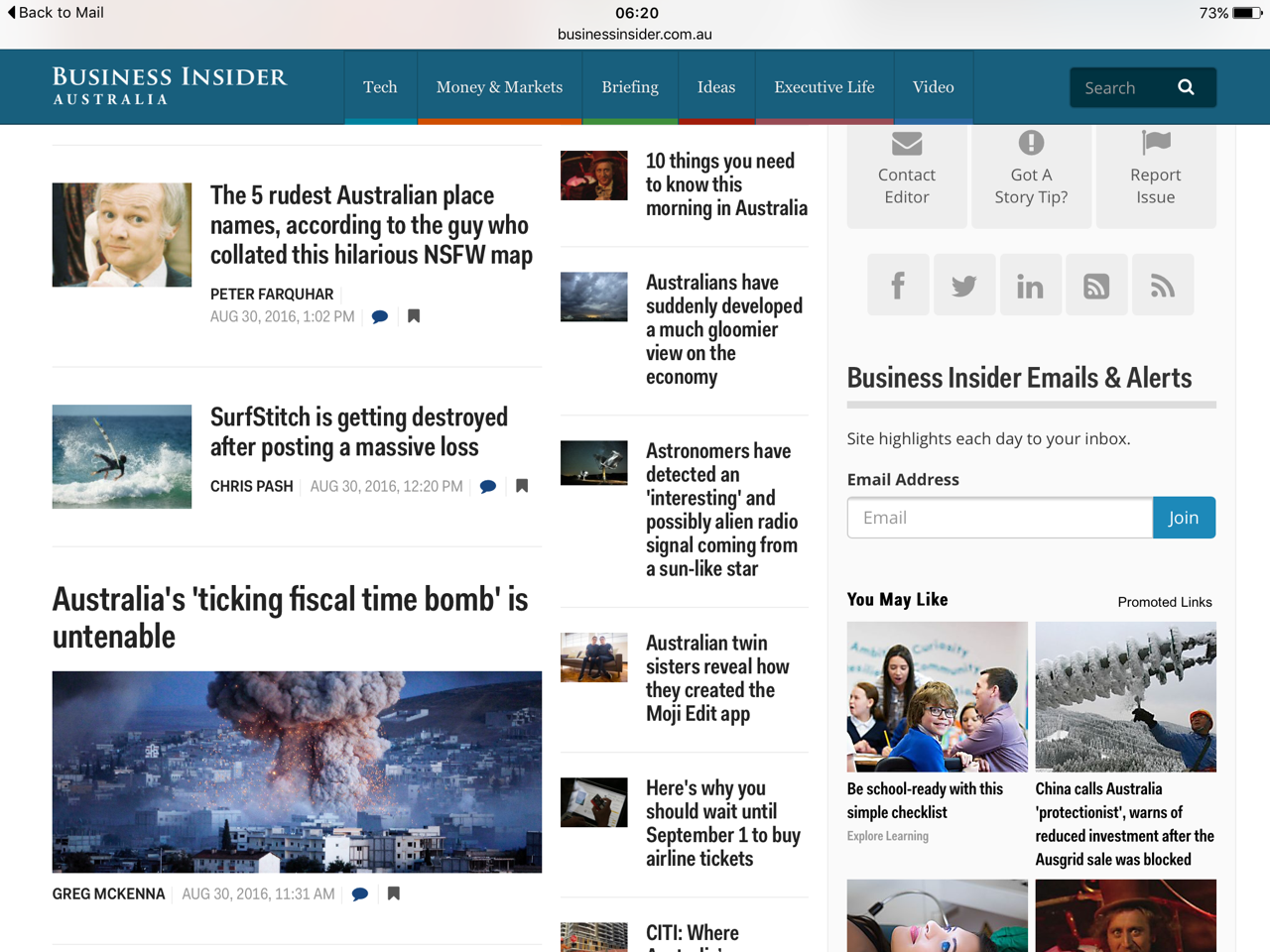Click the search magnifier icon
The height and width of the screenshot is (952, 1270).
tap(1186, 87)
